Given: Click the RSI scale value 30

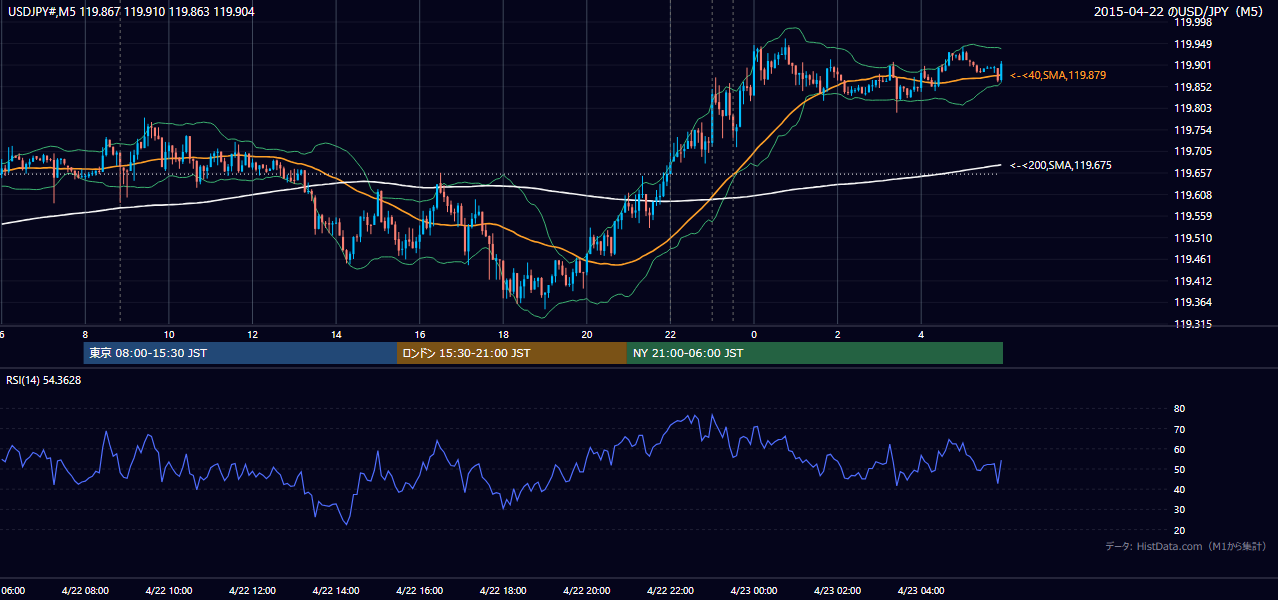Looking at the screenshot, I should [1179, 510].
